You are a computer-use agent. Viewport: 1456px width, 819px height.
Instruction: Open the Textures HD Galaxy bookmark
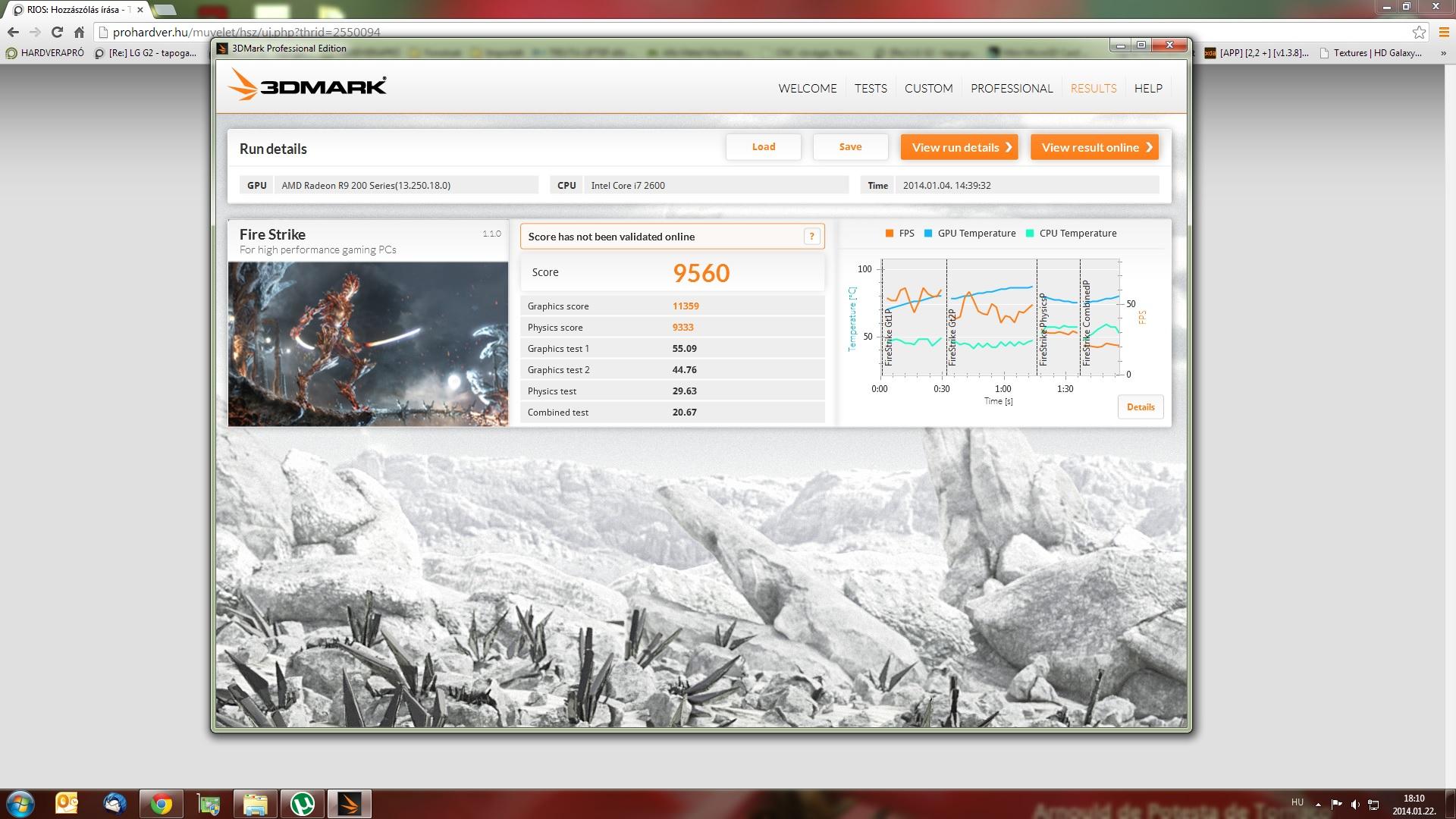point(1371,53)
